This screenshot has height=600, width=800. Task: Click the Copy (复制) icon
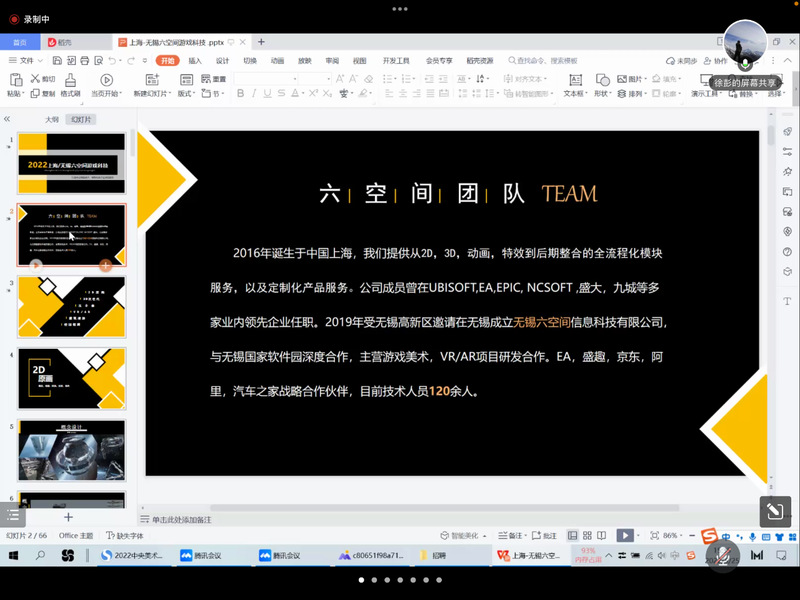[x=35, y=93]
